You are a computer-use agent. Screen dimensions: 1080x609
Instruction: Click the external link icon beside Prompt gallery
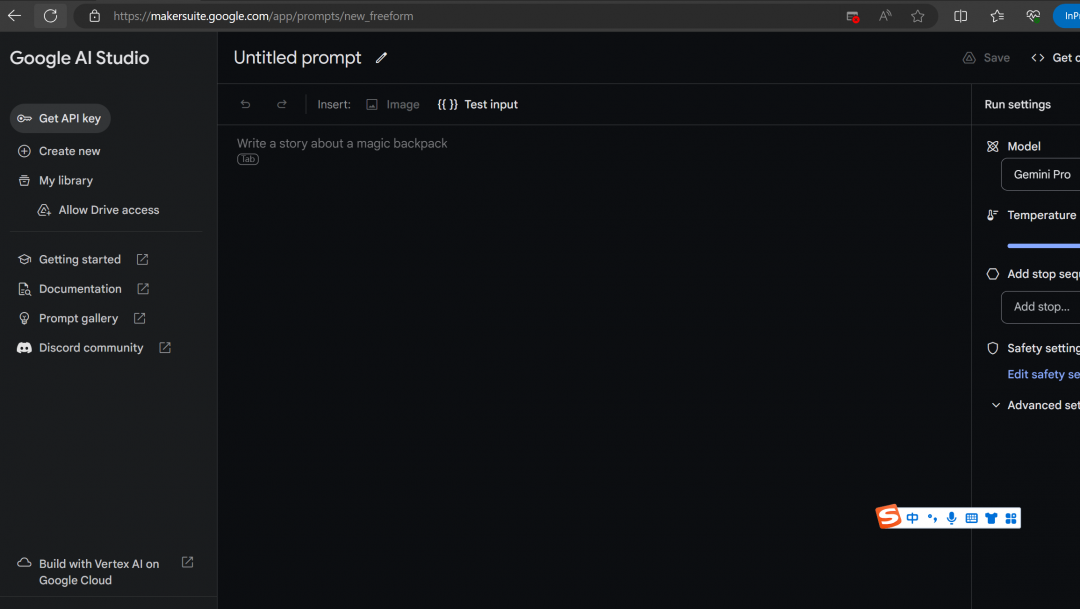[x=140, y=318]
